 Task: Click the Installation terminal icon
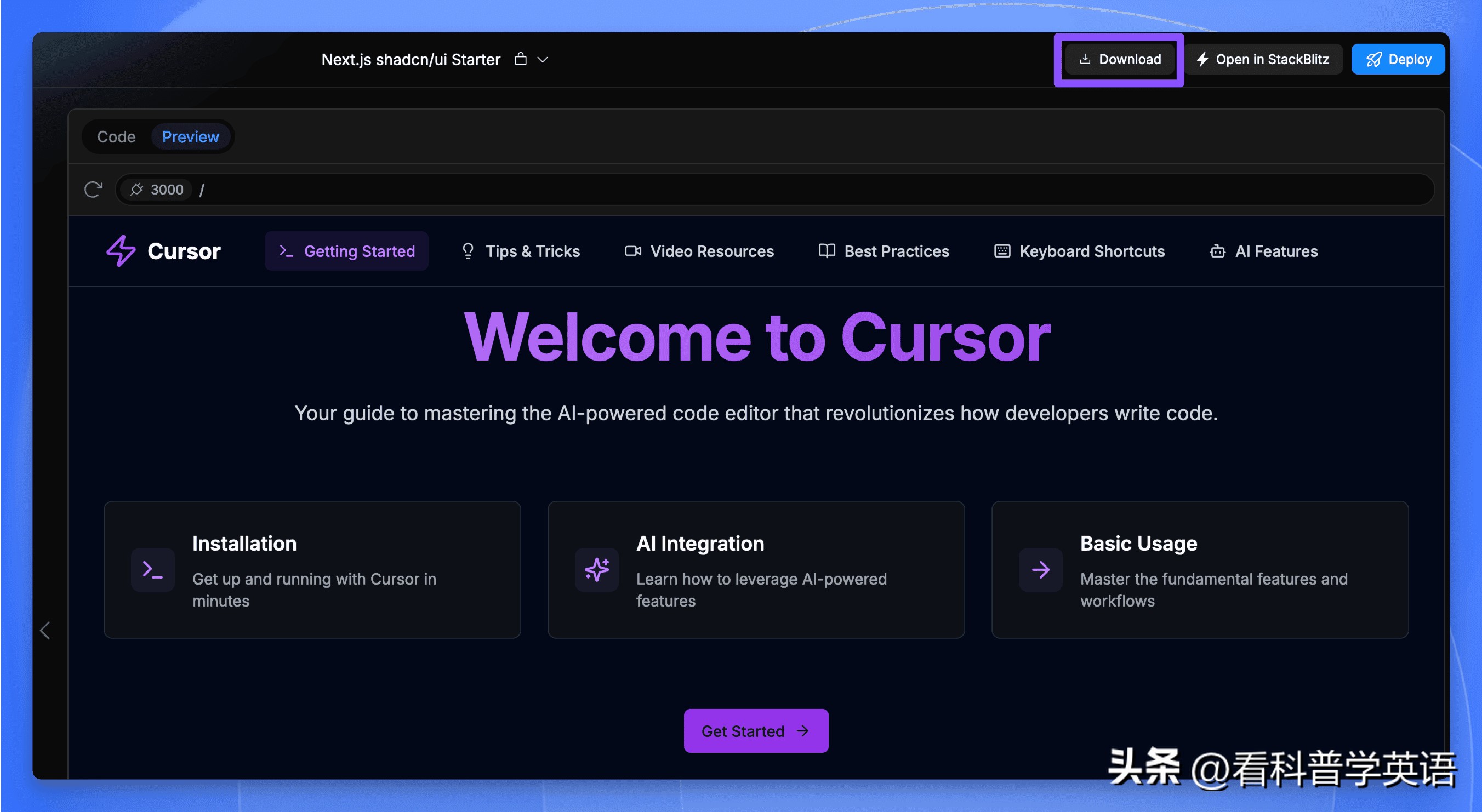(152, 570)
